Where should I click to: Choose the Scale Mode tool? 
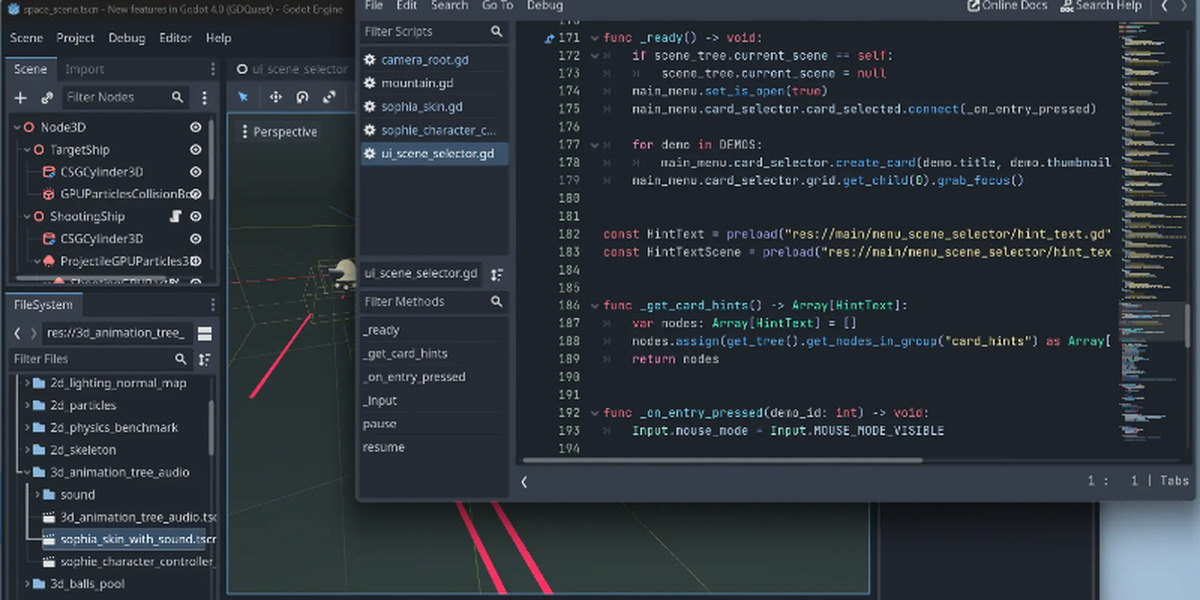(x=329, y=97)
